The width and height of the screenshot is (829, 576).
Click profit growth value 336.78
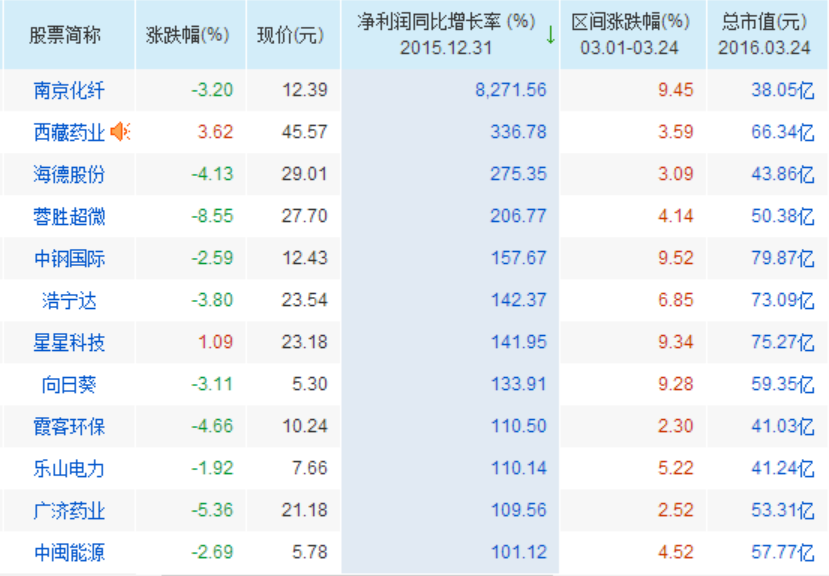[x=519, y=132]
